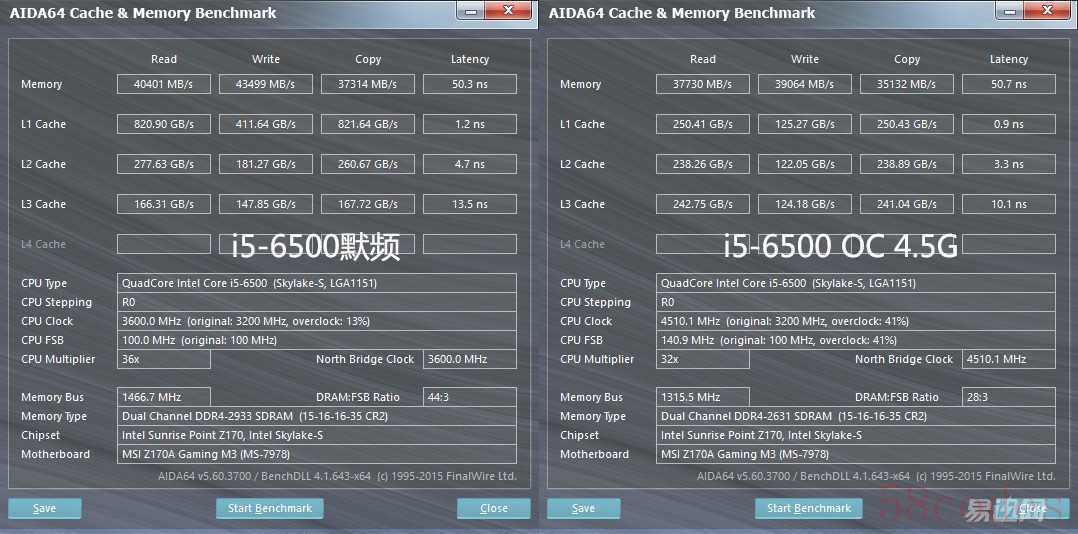Click CPU Type field in left window

[317, 283]
